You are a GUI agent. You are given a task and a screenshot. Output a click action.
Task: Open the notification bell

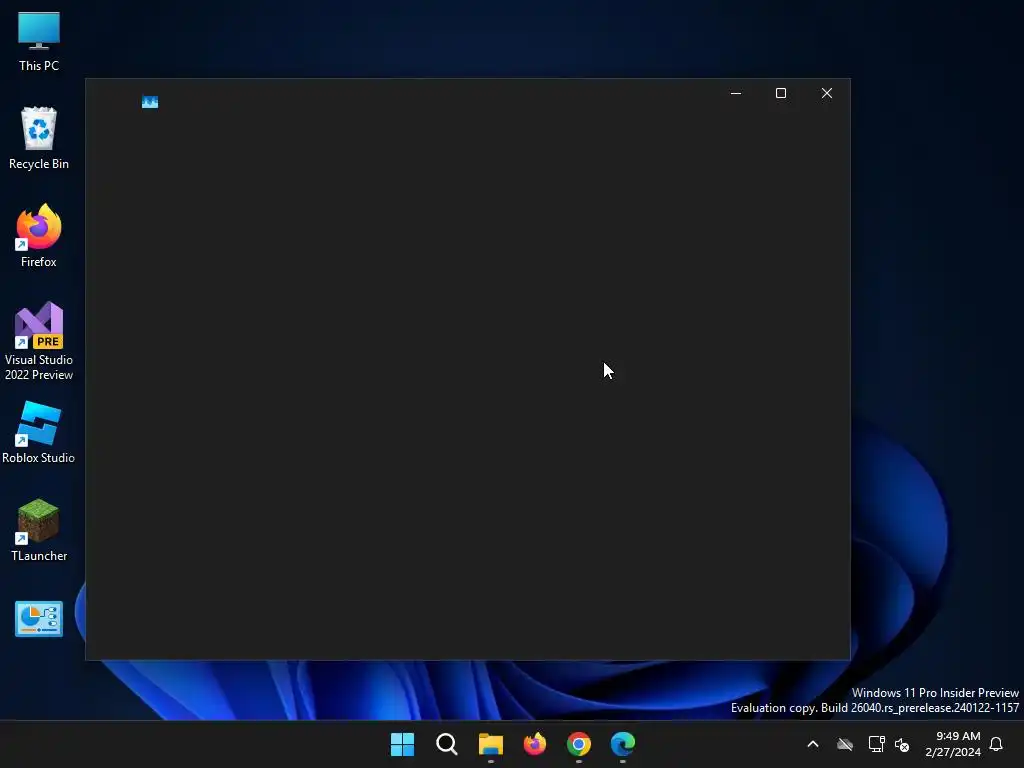[x=996, y=744]
